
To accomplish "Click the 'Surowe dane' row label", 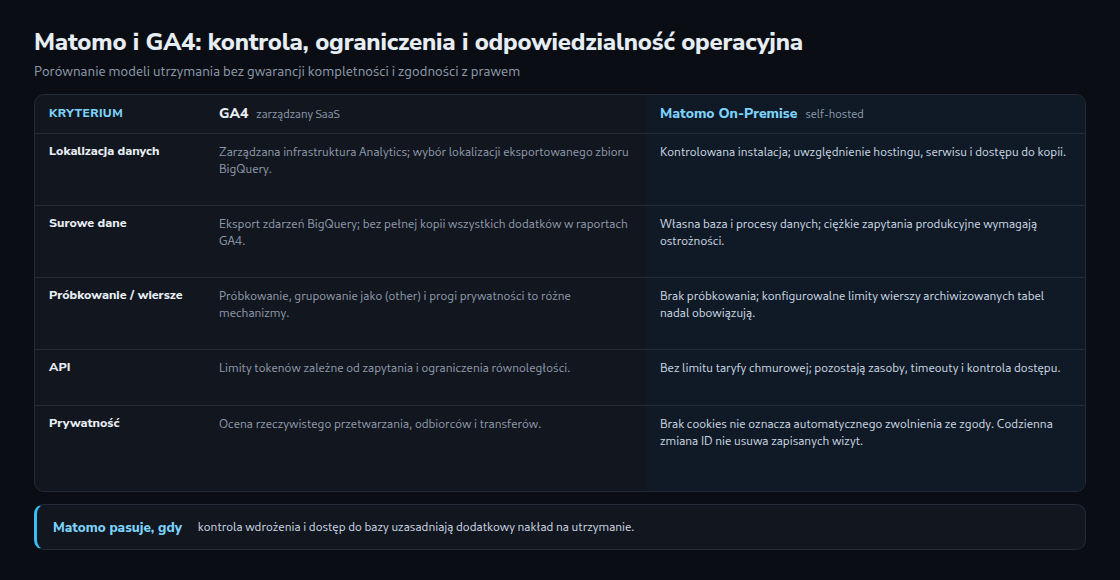I will click(88, 224).
